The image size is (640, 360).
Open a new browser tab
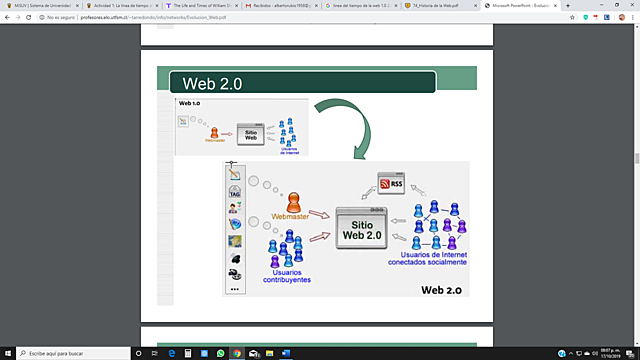(568, 6)
